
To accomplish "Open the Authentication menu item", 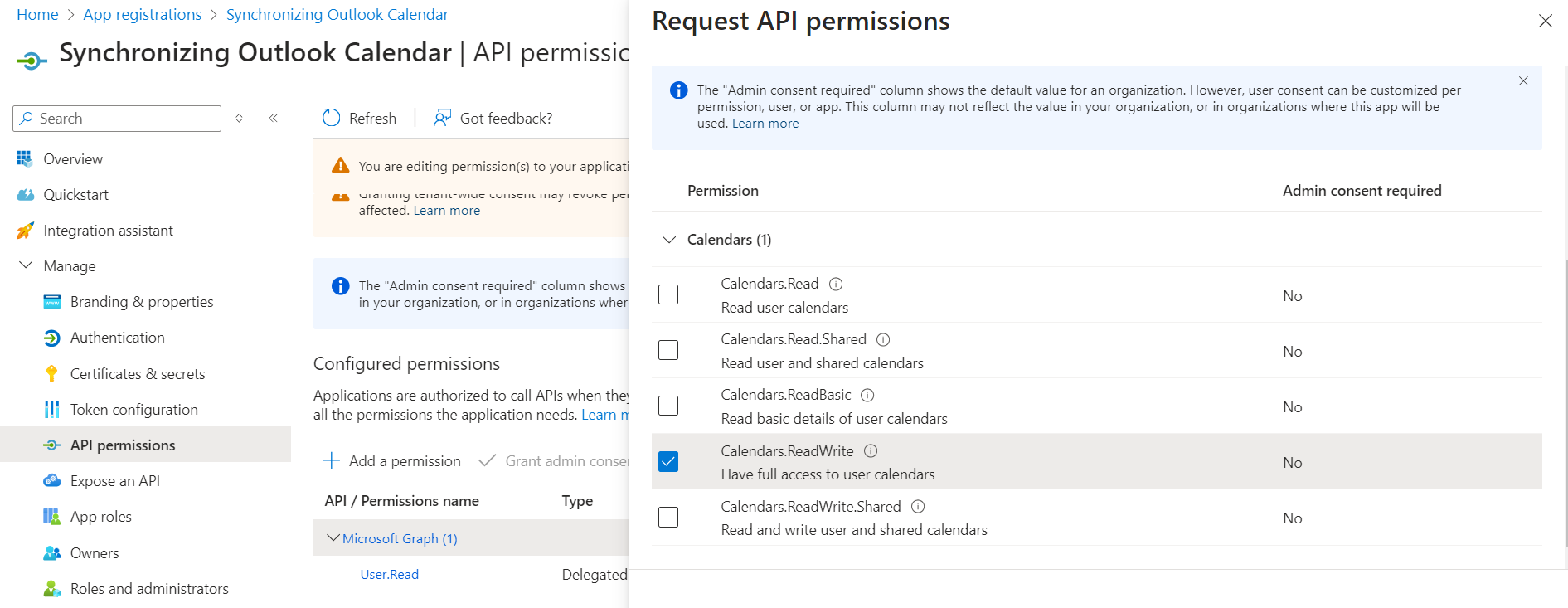I will point(117,338).
